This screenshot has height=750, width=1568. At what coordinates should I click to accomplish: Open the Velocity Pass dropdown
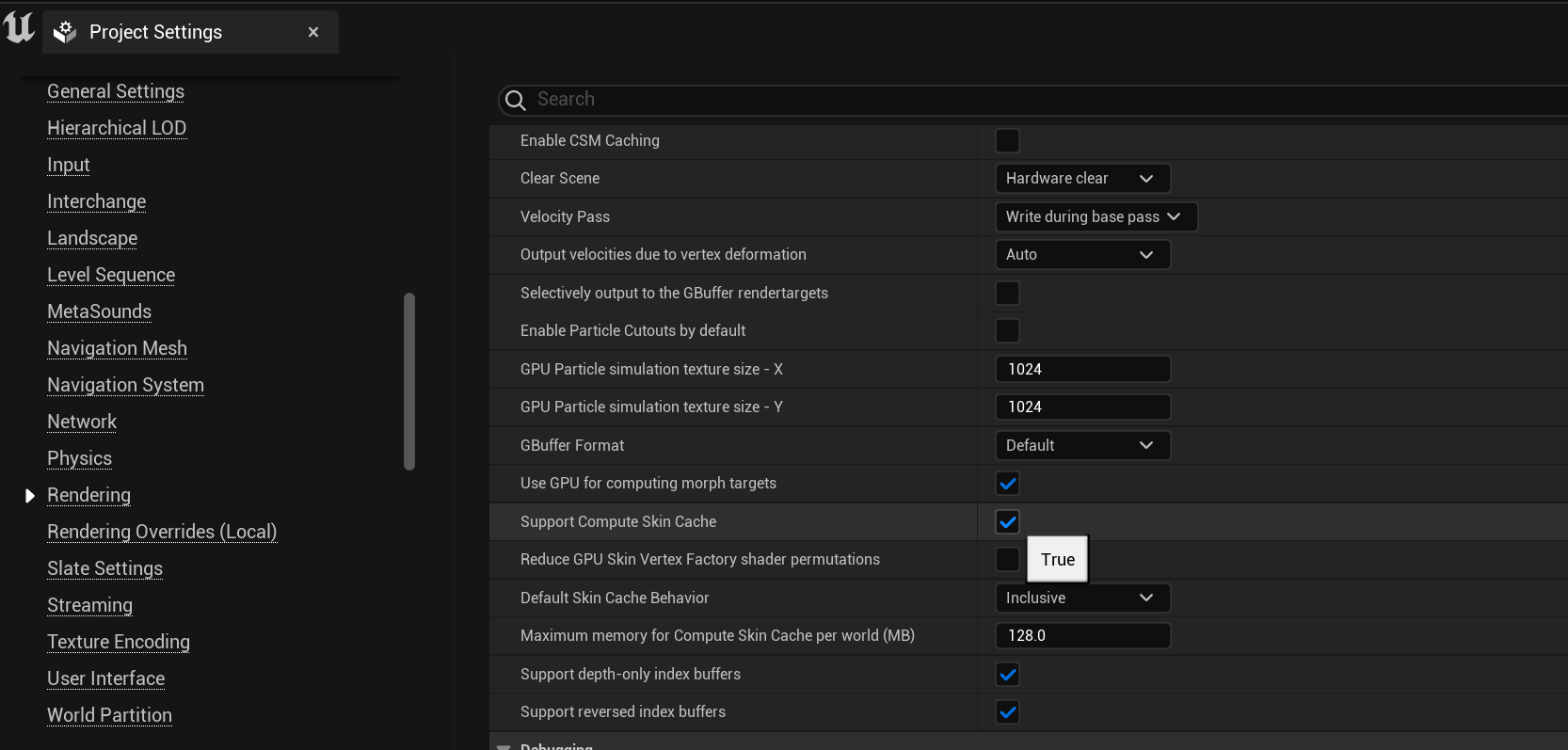(1096, 216)
